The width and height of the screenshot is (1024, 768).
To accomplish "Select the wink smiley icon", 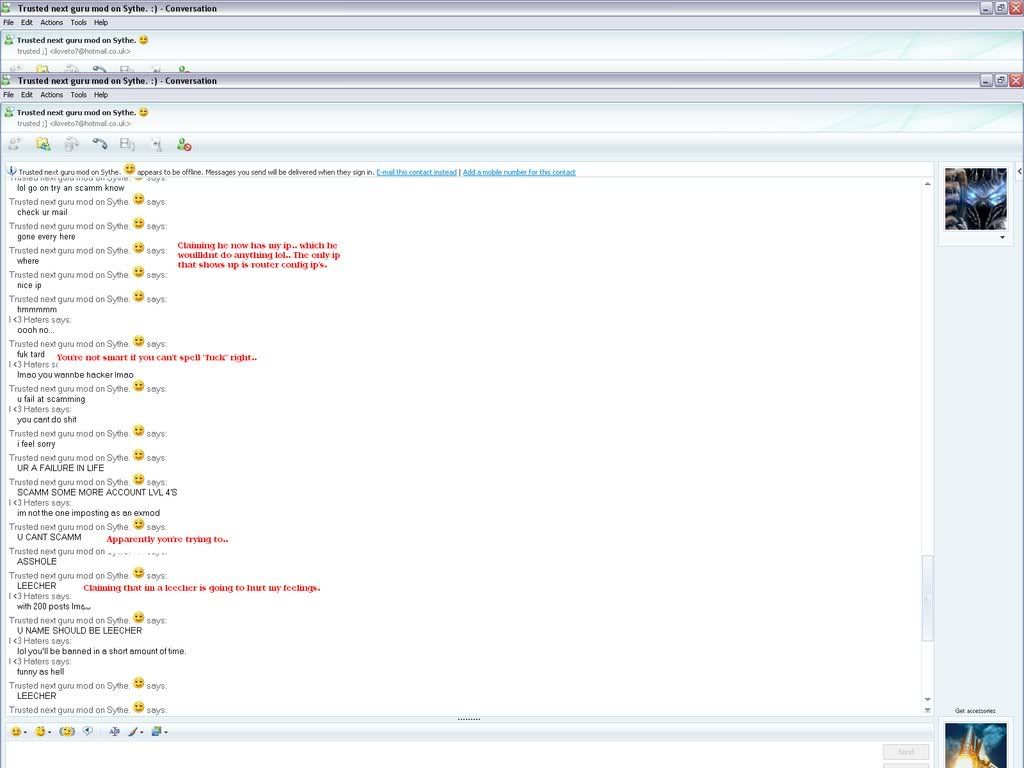I will point(40,731).
